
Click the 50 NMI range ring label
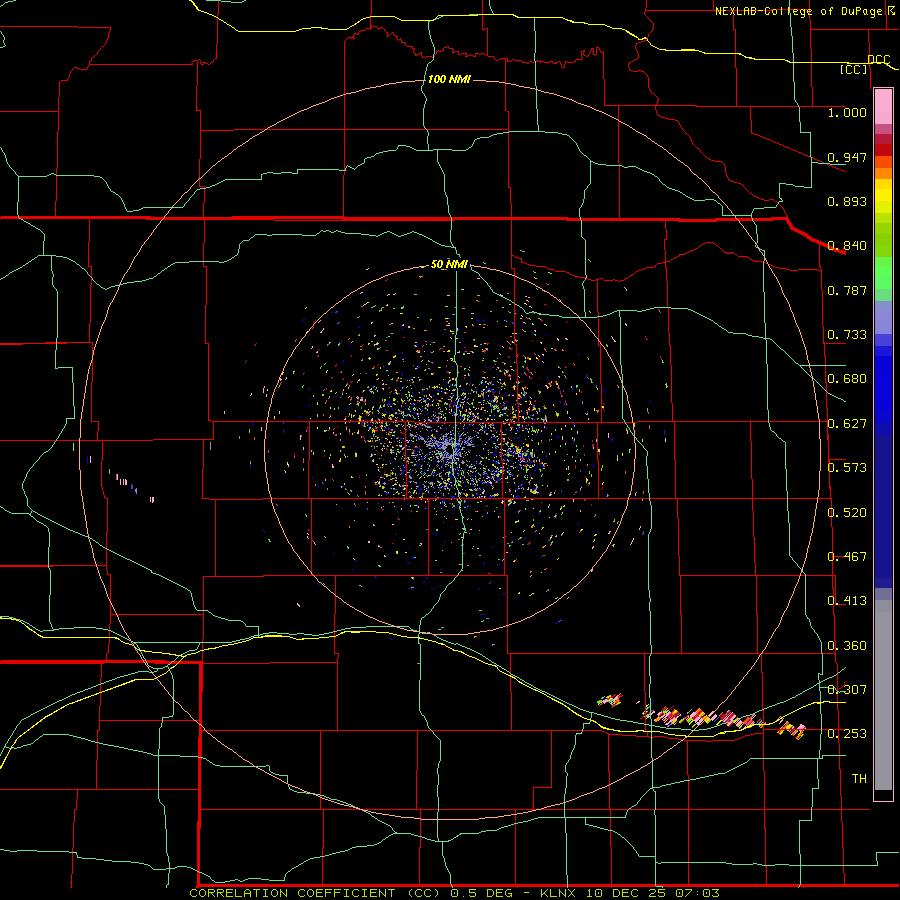click(x=449, y=264)
